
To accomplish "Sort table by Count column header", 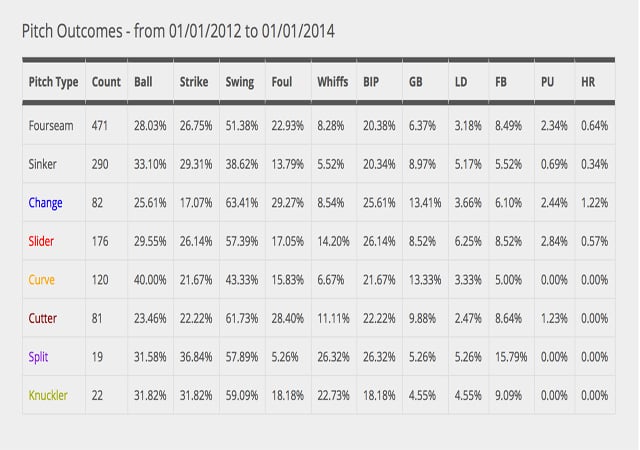I will [105, 82].
